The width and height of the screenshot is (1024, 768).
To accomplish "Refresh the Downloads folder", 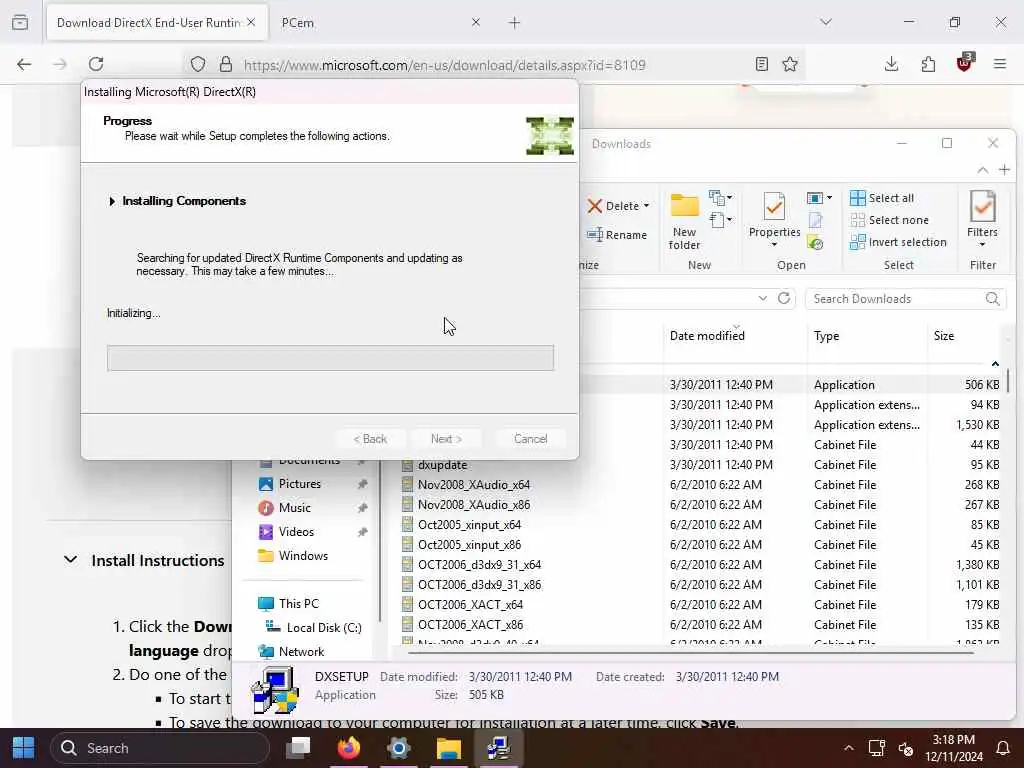I will click(784, 298).
